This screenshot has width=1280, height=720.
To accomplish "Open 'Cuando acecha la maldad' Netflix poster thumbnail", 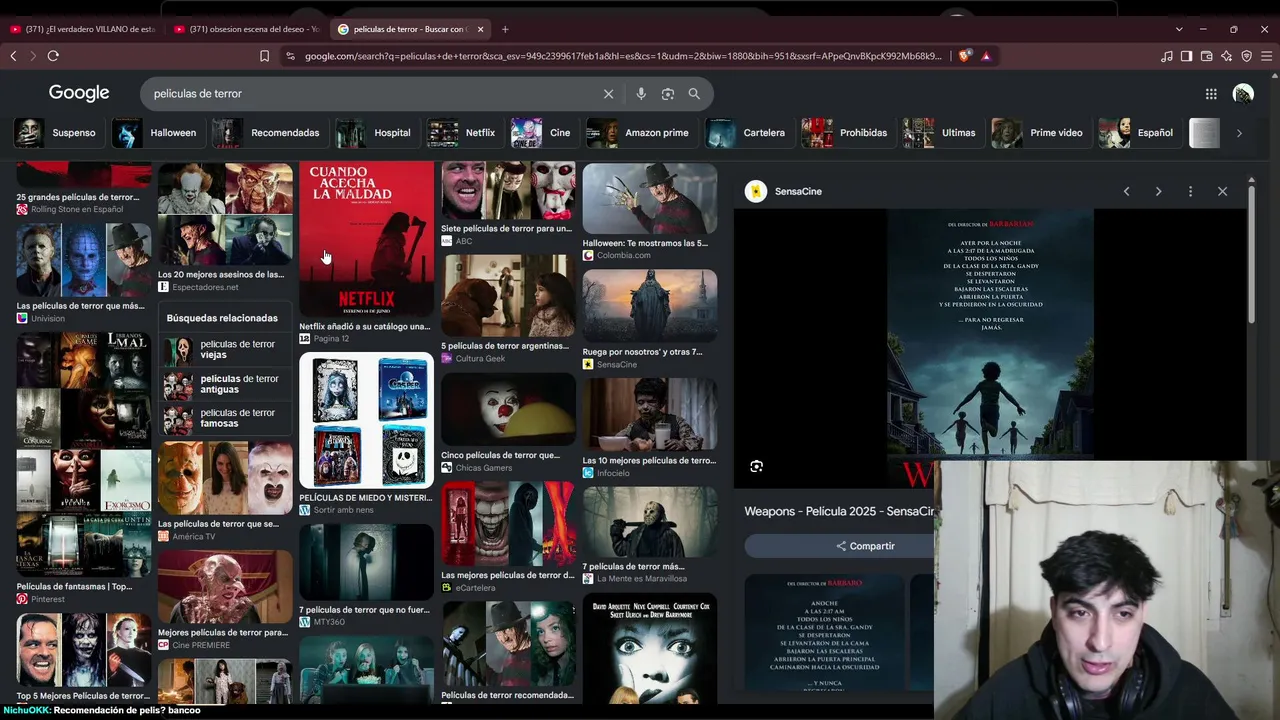I will tap(367, 240).
